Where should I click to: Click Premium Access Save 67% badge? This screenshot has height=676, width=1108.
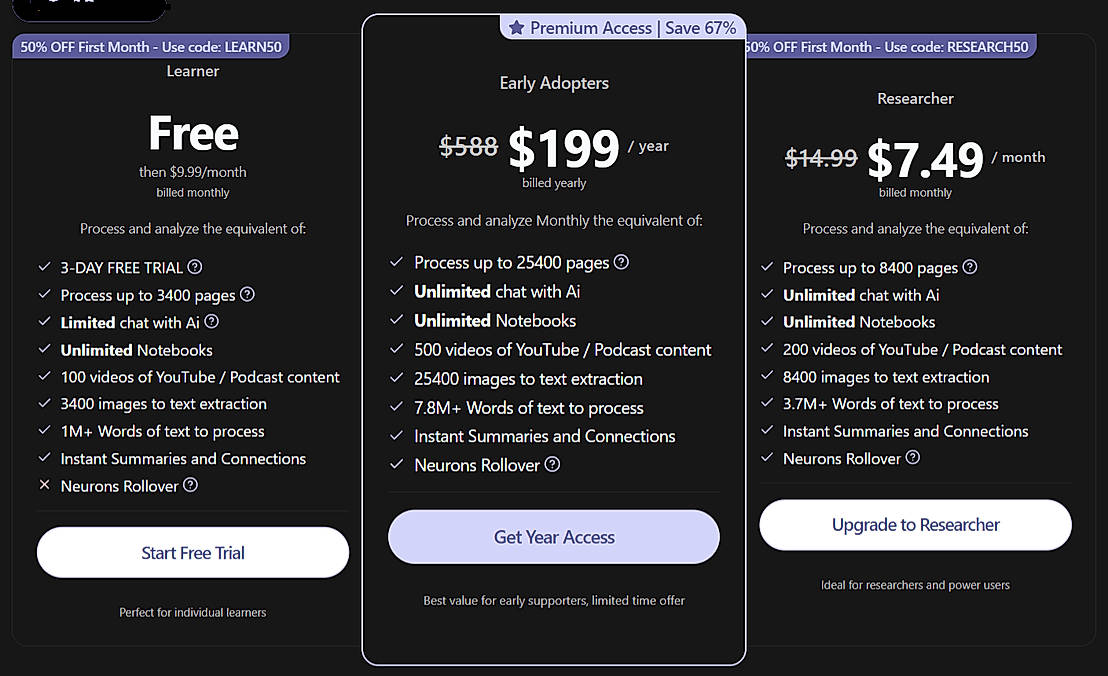tap(623, 28)
